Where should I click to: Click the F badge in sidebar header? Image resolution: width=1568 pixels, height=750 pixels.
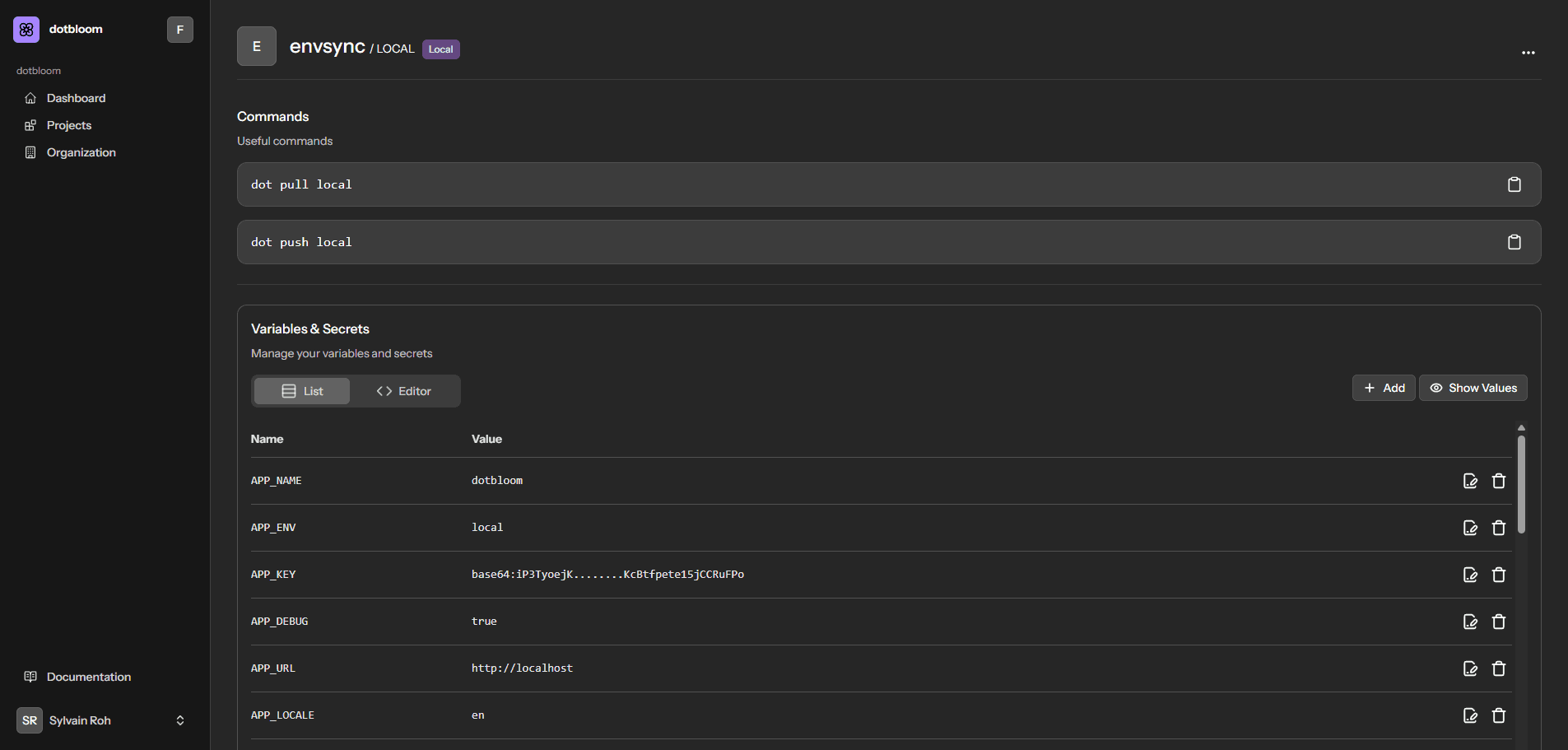(180, 30)
